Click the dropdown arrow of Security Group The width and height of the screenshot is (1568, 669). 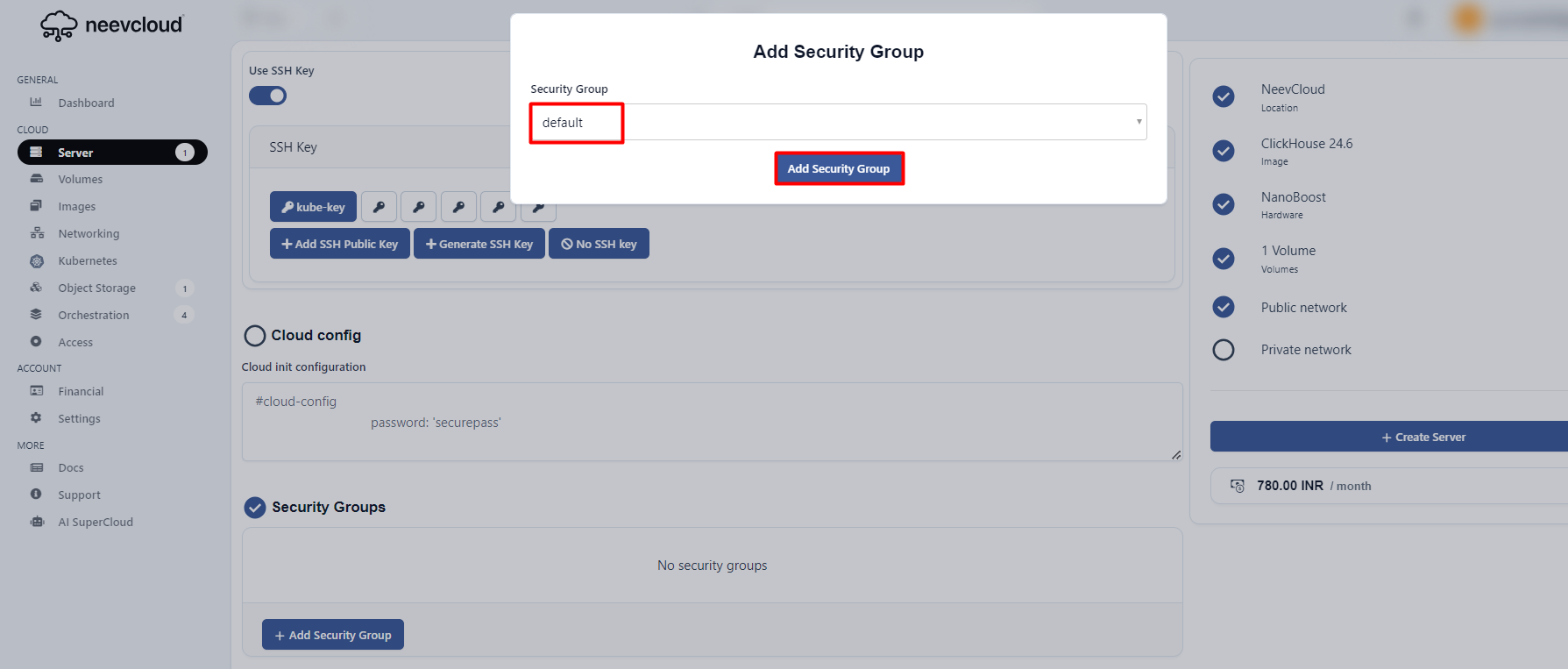(1139, 122)
